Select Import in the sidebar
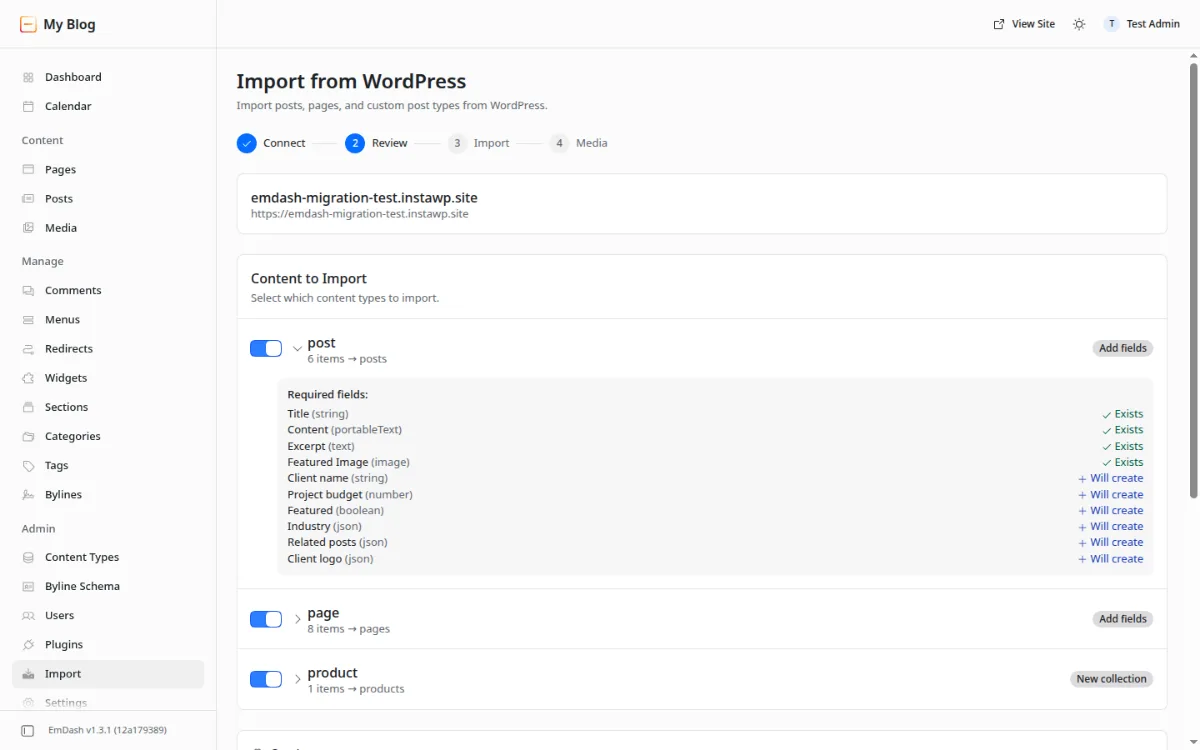Image resolution: width=1200 pixels, height=750 pixels. (108, 674)
